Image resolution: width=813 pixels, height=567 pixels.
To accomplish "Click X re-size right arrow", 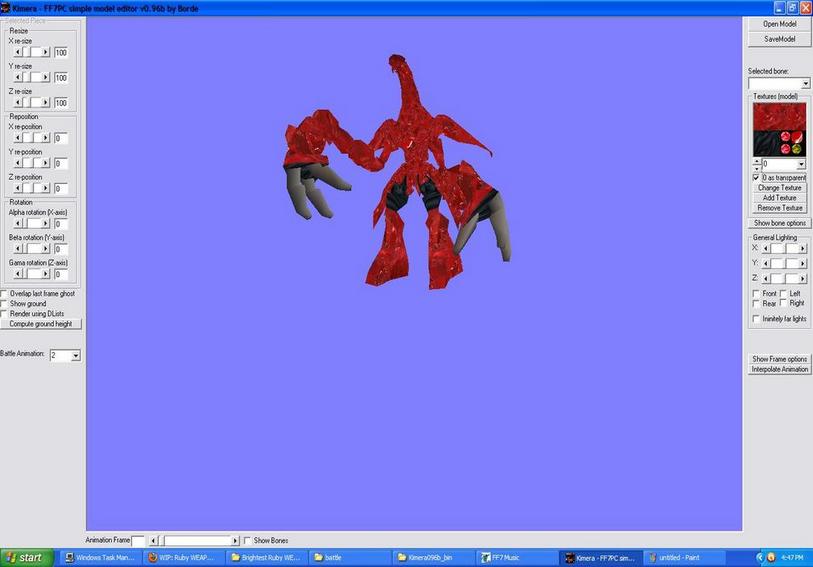I will (x=46, y=52).
